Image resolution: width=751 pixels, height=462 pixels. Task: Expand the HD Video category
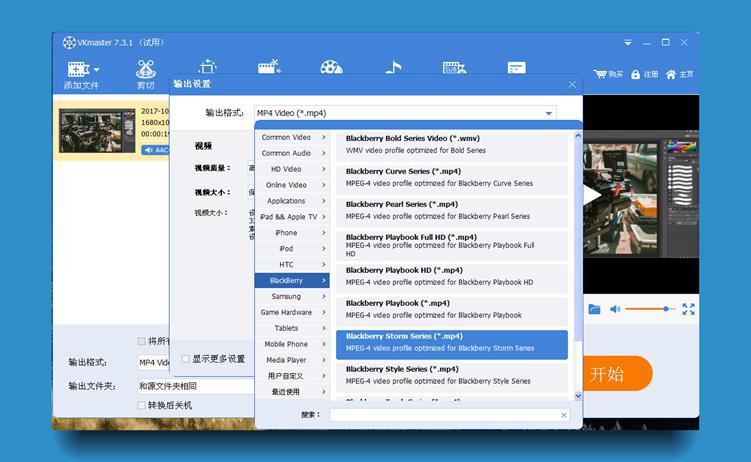coord(292,169)
